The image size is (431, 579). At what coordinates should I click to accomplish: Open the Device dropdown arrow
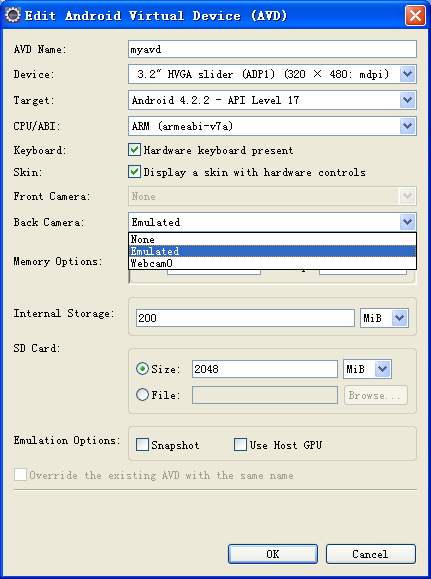(407, 74)
